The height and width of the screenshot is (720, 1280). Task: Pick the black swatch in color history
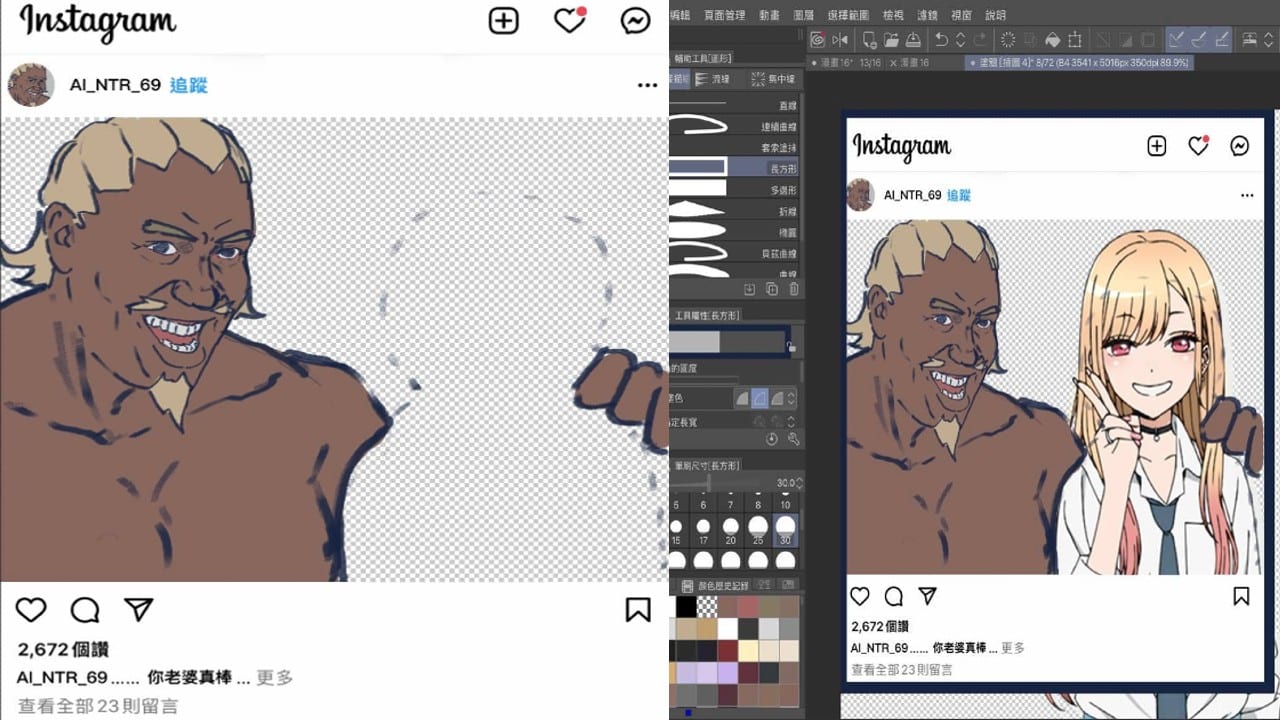[x=686, y=606]
